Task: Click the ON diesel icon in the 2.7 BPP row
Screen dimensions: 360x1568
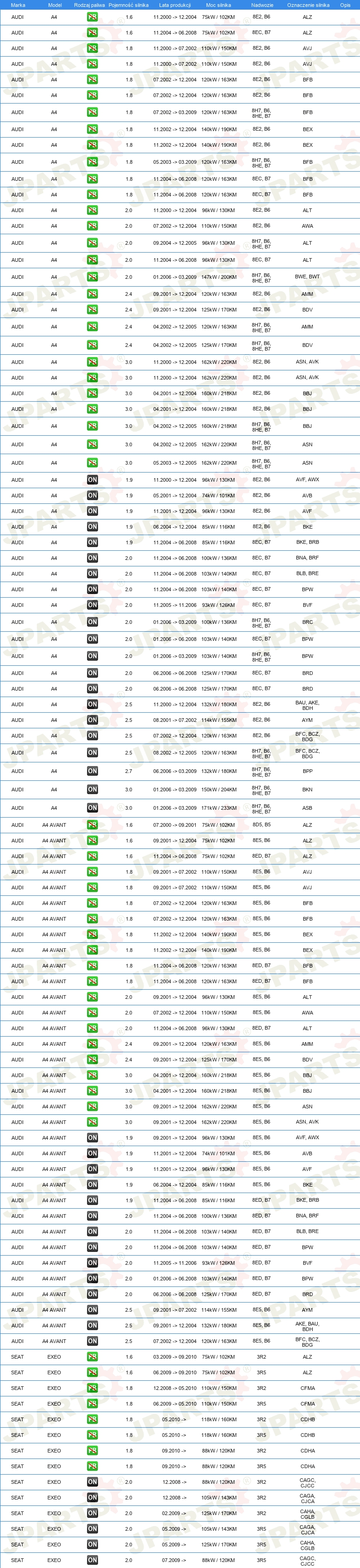Action: pyautogui.click(x=92, y=771)
